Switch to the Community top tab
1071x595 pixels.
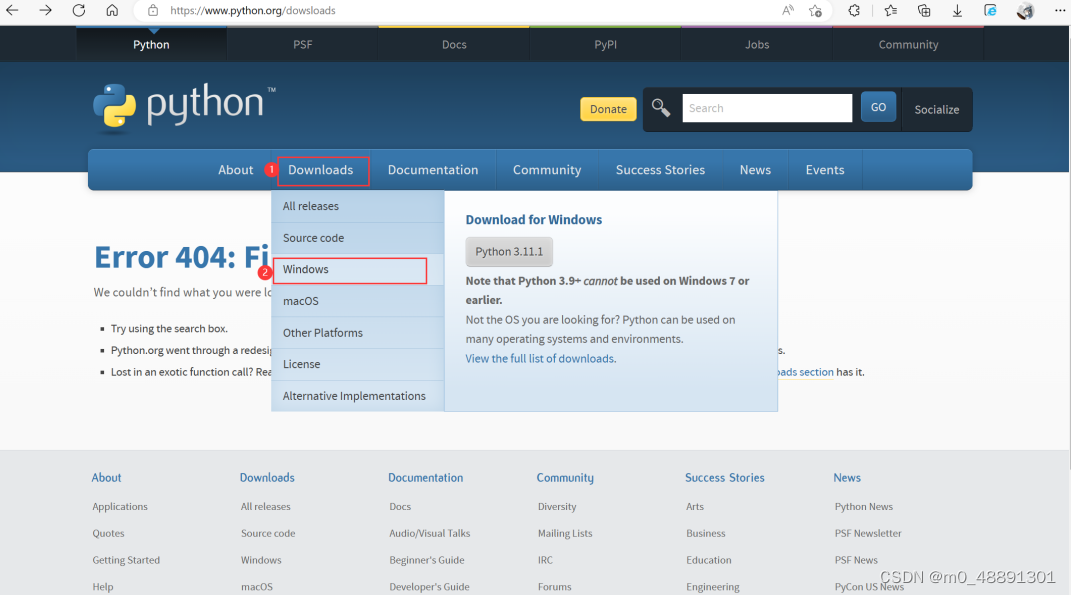[x=908, y=44]
